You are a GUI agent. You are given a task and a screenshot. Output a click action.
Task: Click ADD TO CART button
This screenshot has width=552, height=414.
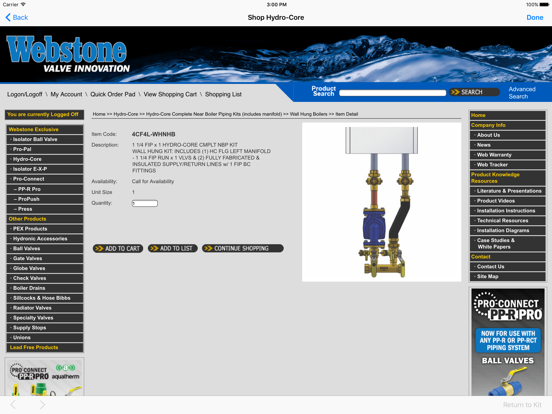(x=118, y=249)
